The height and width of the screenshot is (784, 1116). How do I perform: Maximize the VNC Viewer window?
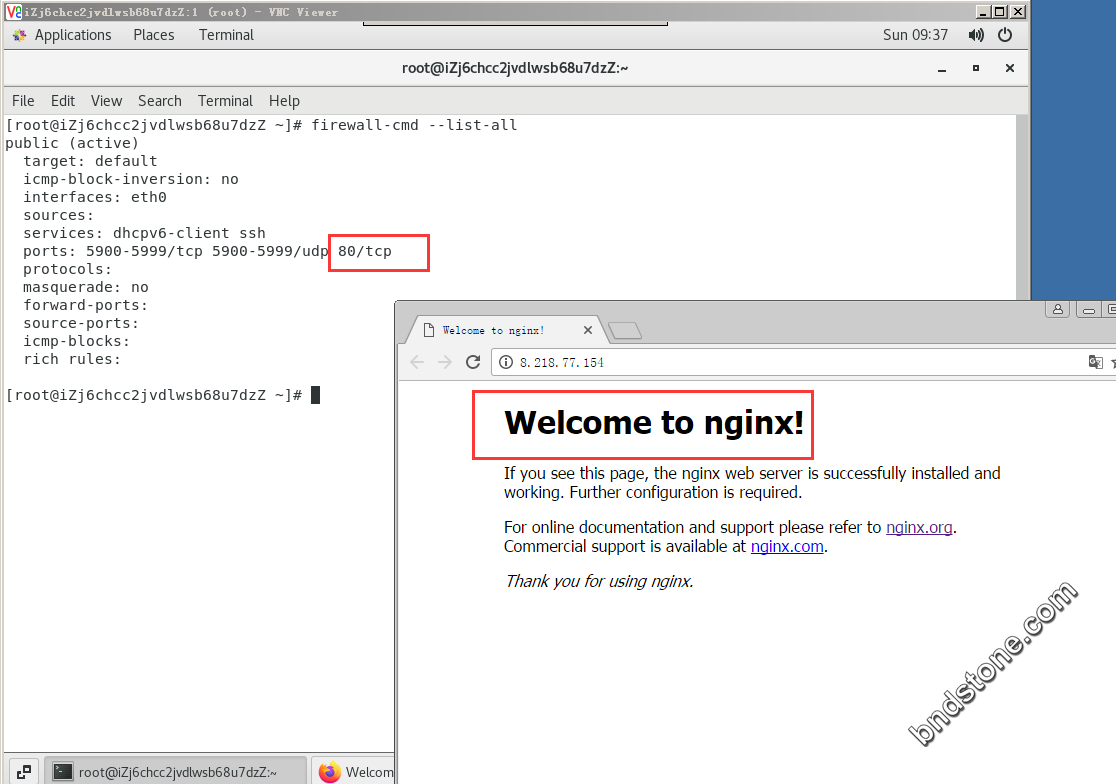[999, 11]
